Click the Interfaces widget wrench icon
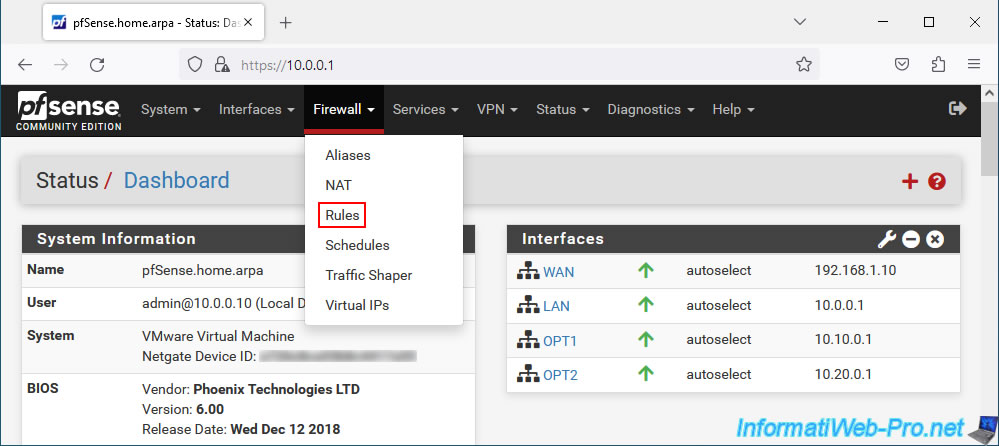The image size is (999, 446). (x=887, y=239)
